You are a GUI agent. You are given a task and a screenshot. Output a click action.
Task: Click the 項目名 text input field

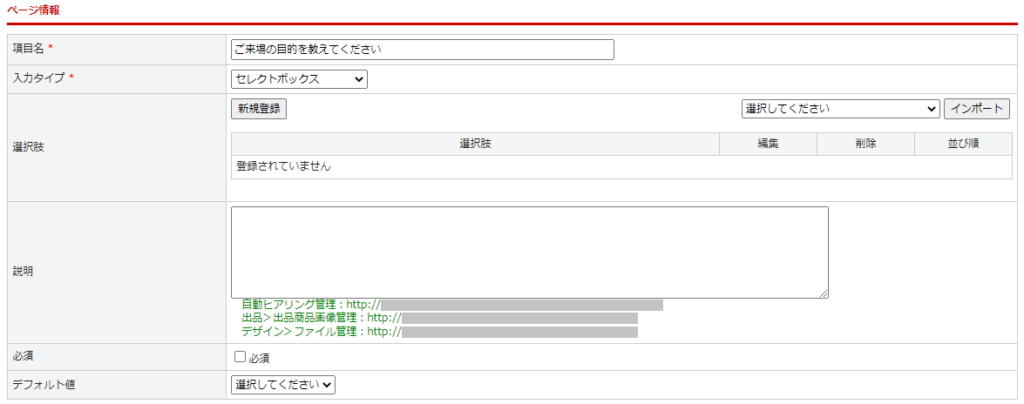point(422,49)
